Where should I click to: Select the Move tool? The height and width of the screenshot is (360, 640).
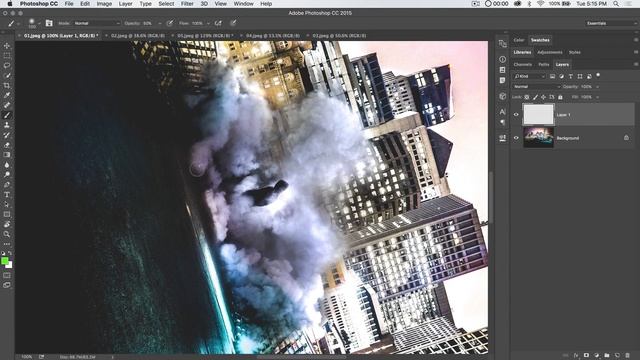tap(7, 46)
